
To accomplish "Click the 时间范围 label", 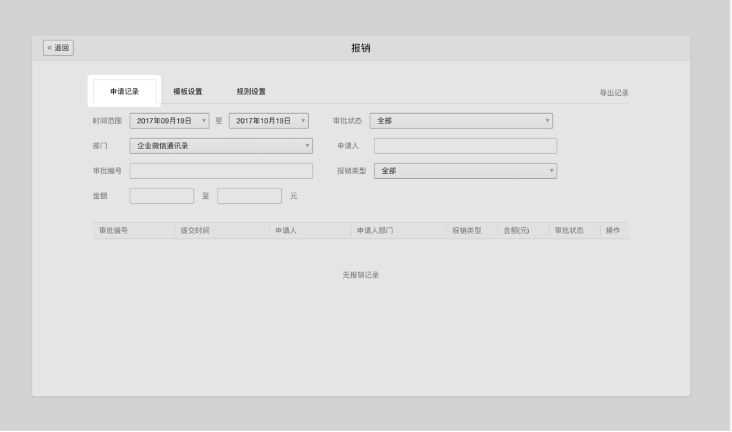I will [107, 121].
